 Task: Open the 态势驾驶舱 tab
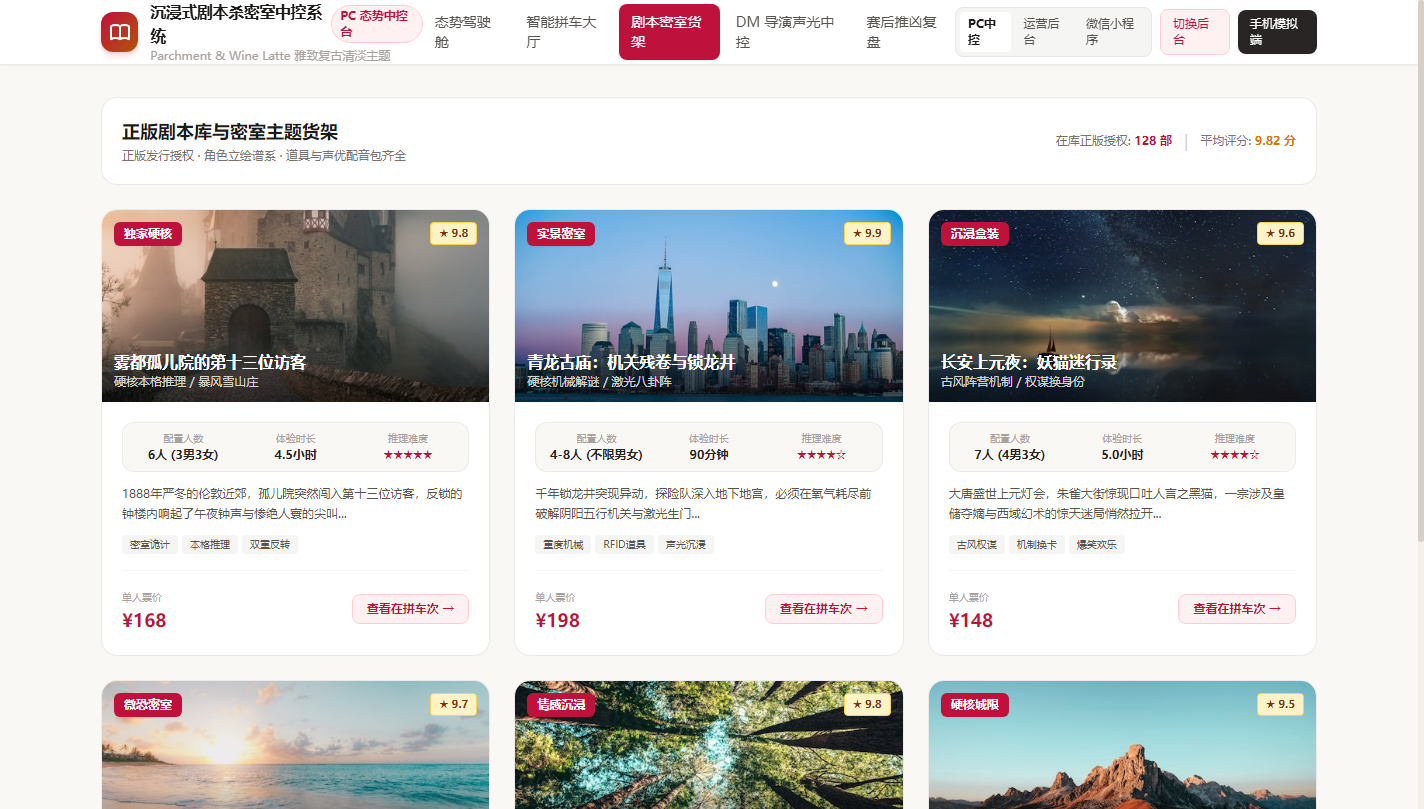[x=469, y=32]
